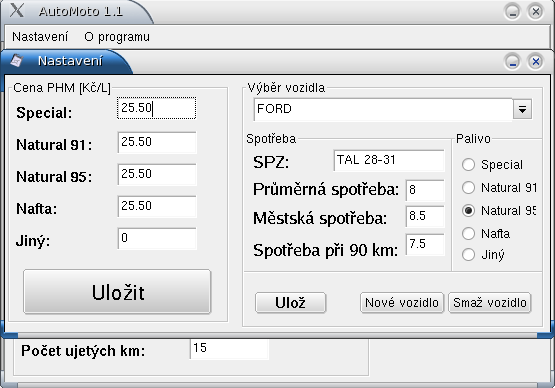
Task: Click the Nastavení window title icon
Action: (16, 61)
